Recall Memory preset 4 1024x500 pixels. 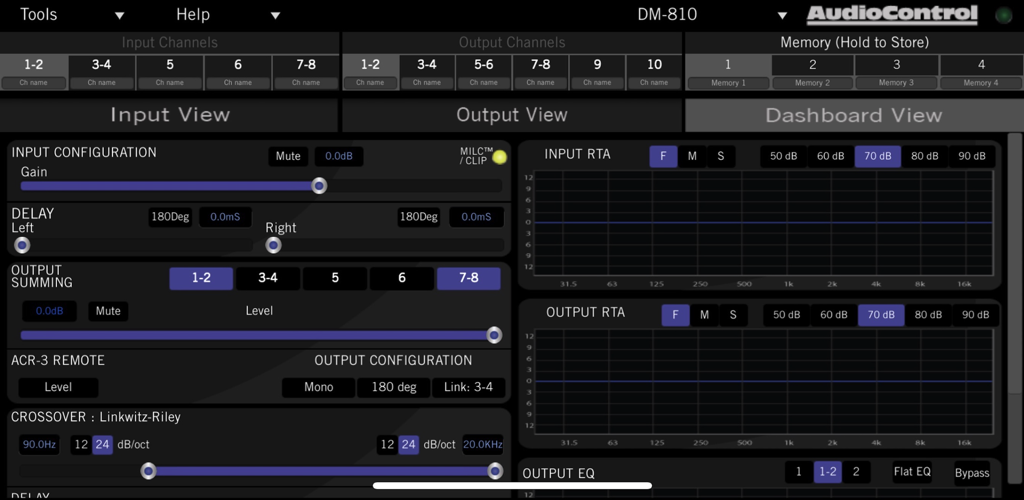(982, 65)
